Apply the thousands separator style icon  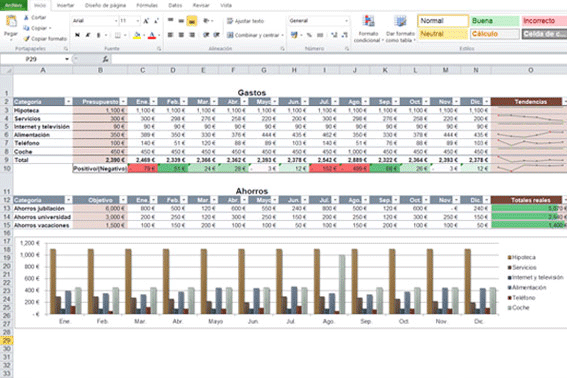(x=320, y=35)
